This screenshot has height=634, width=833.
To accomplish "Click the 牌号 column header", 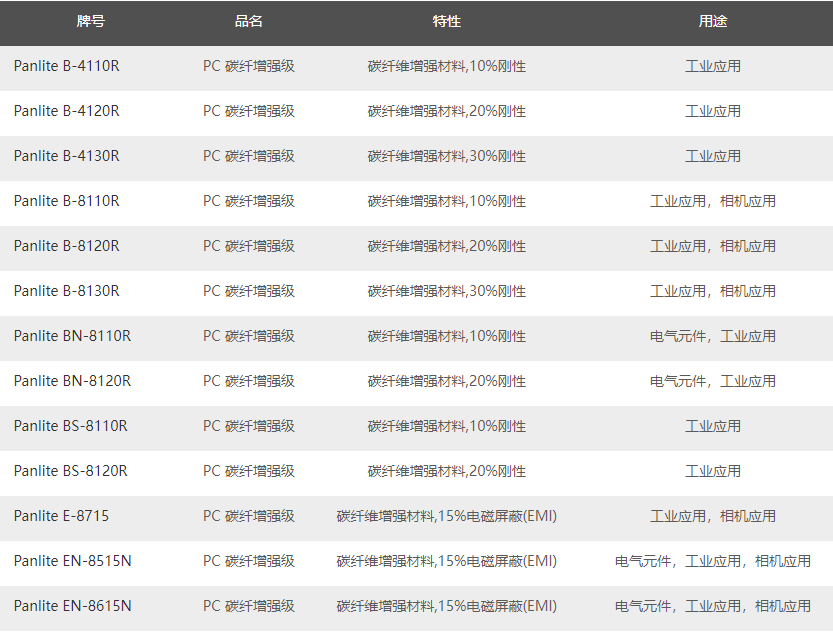I will pyautogui.click(x=91, y=21).
